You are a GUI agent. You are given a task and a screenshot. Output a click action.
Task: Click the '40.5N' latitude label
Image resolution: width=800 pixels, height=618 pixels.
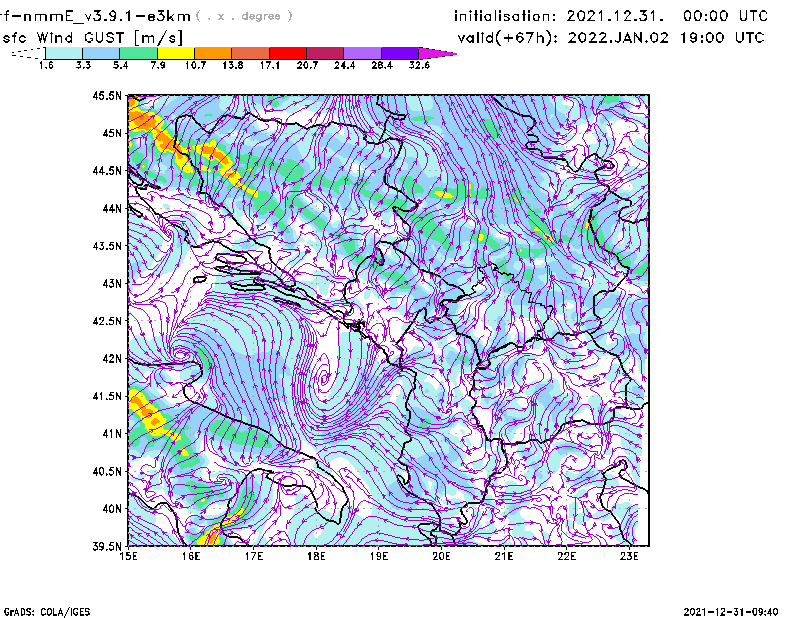(107, 472)
